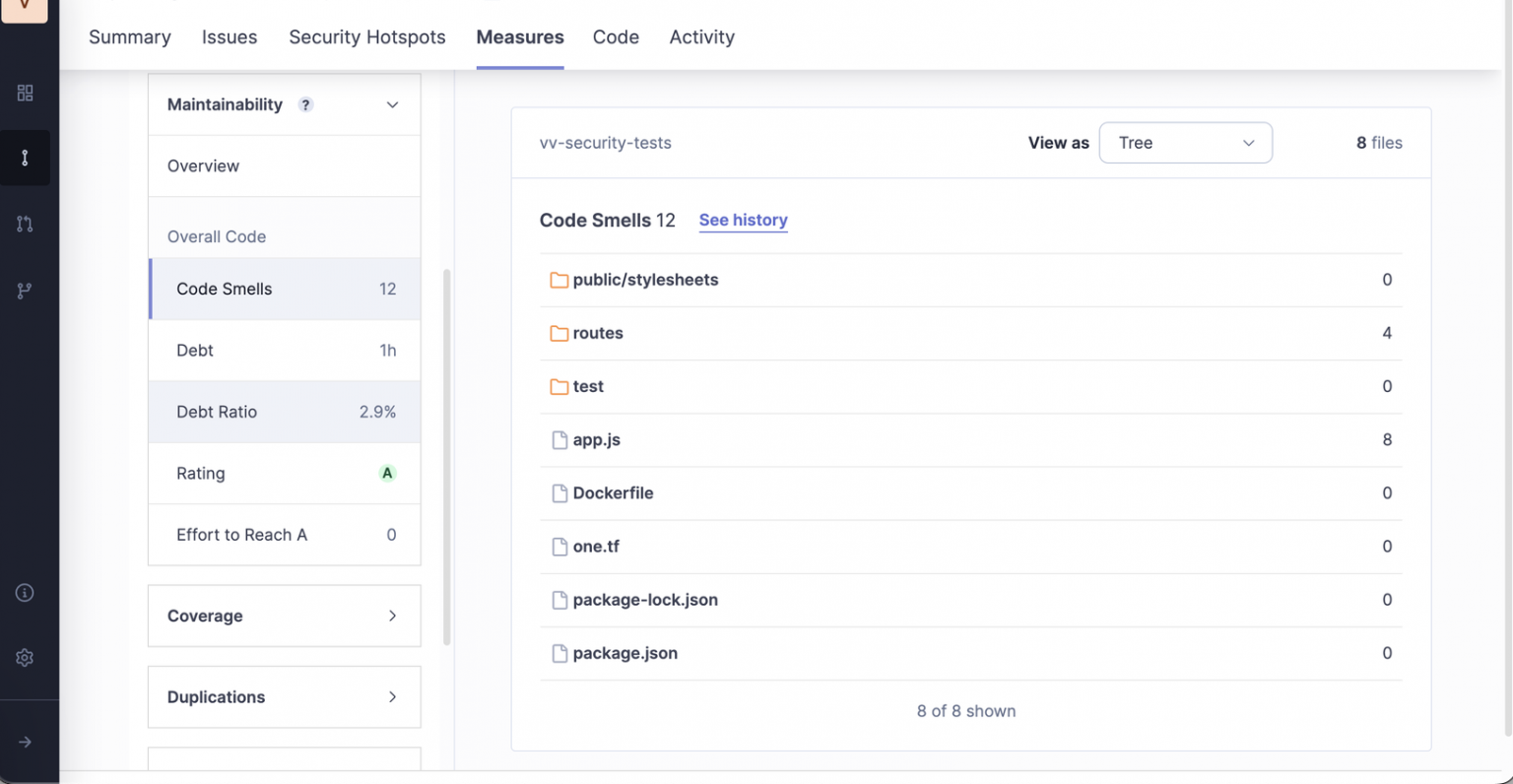
Task: Open Settings via the gear icon
Action: pyautogui.click(x=25, y=658)
